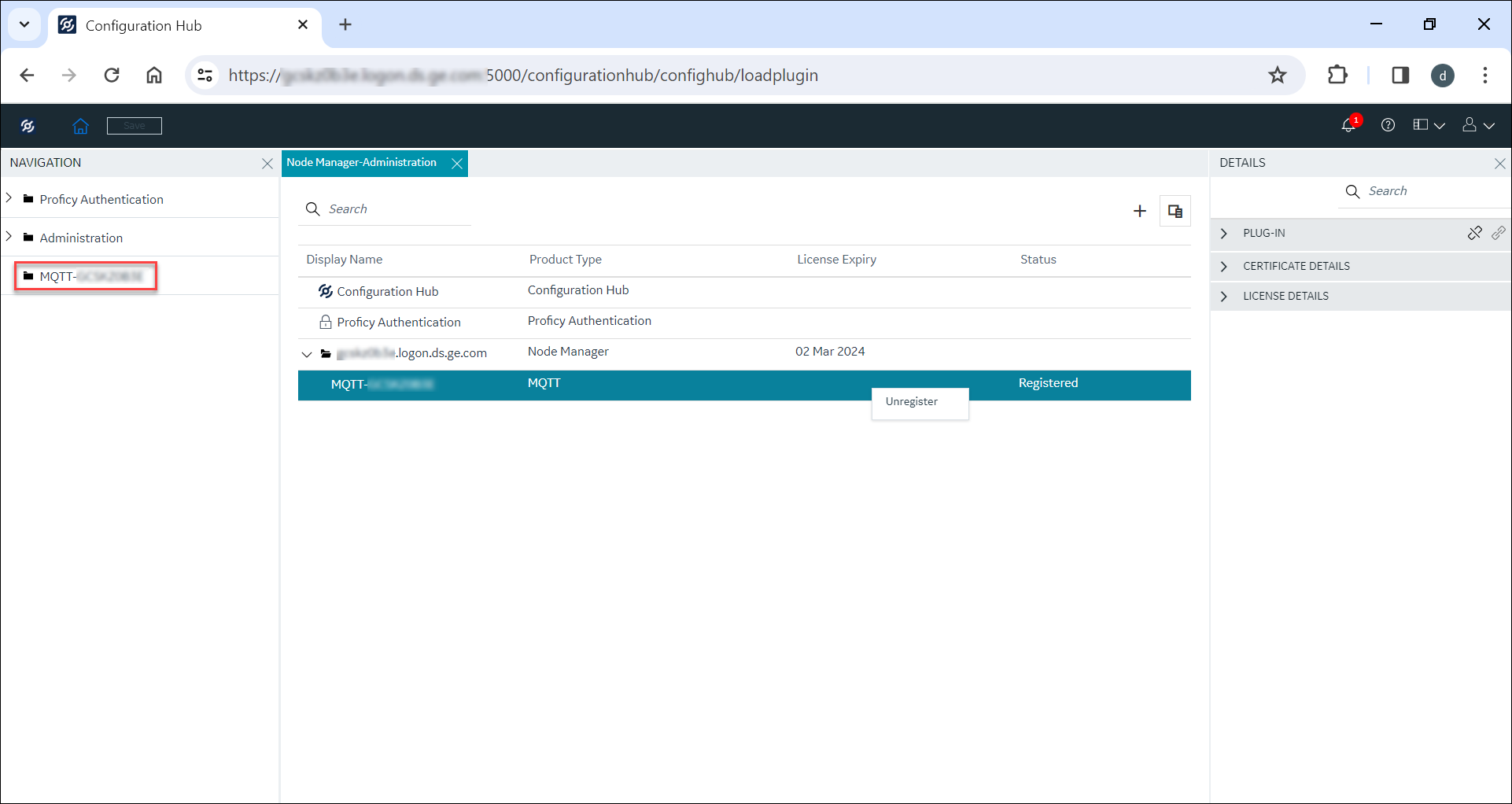Click the plus icon to add node
Image resolution: width=1512 pixels, height=804 pixels.
tap(1139, 211)
